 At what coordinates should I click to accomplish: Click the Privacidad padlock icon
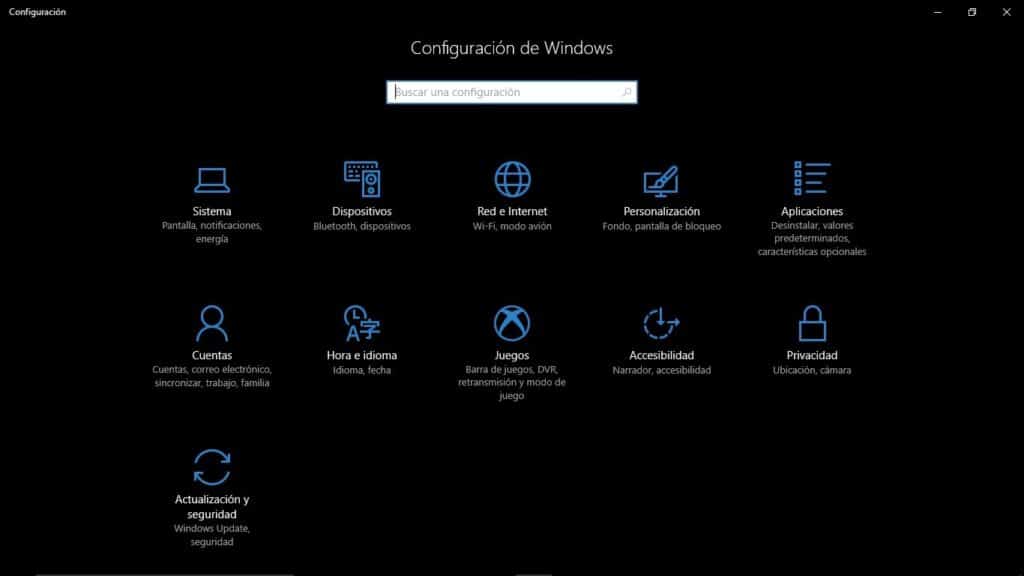coord(812,324)
